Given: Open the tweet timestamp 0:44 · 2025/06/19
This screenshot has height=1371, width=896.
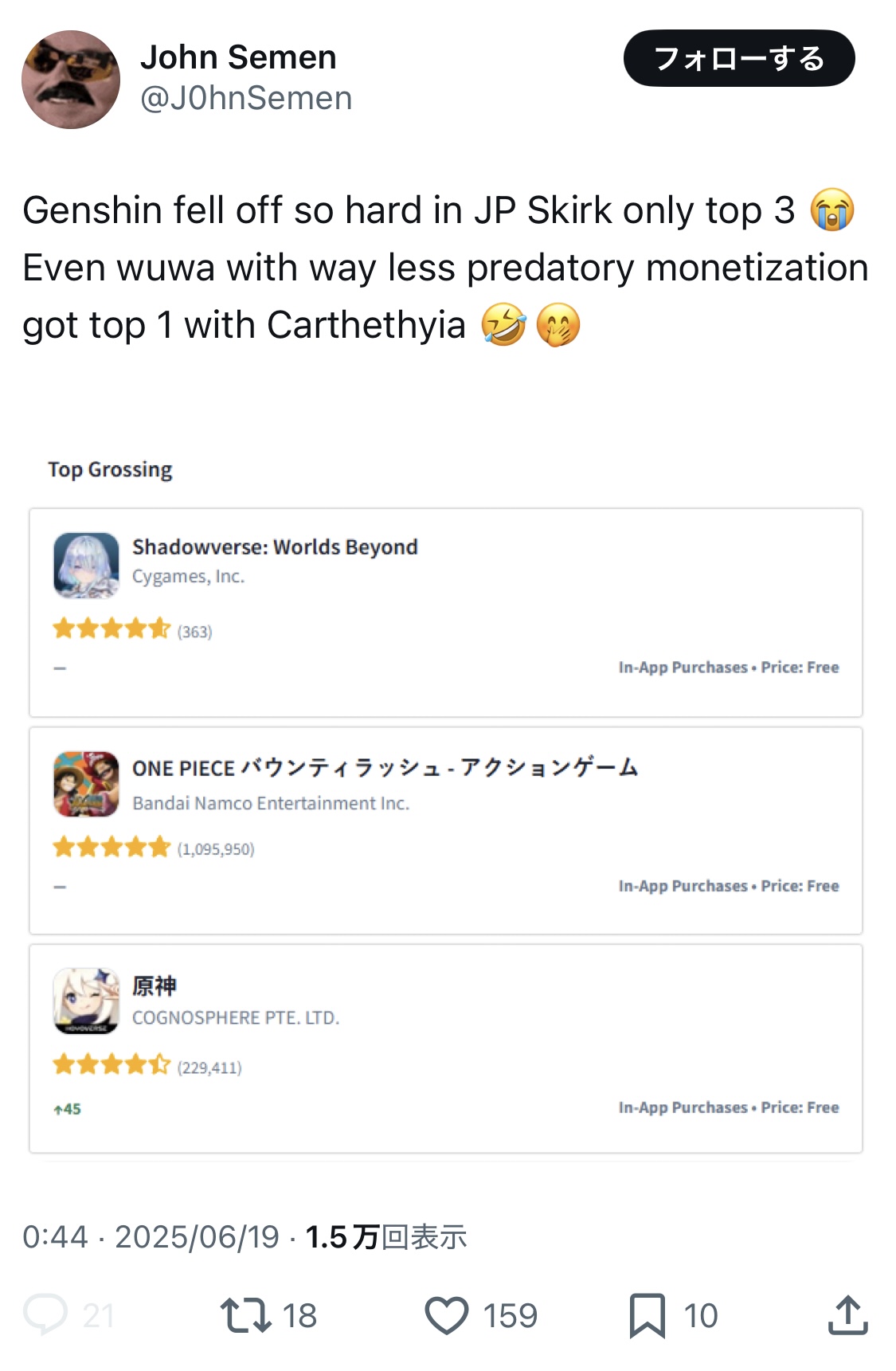Looking at the screenshot, I should click(x=151, y=1237).
